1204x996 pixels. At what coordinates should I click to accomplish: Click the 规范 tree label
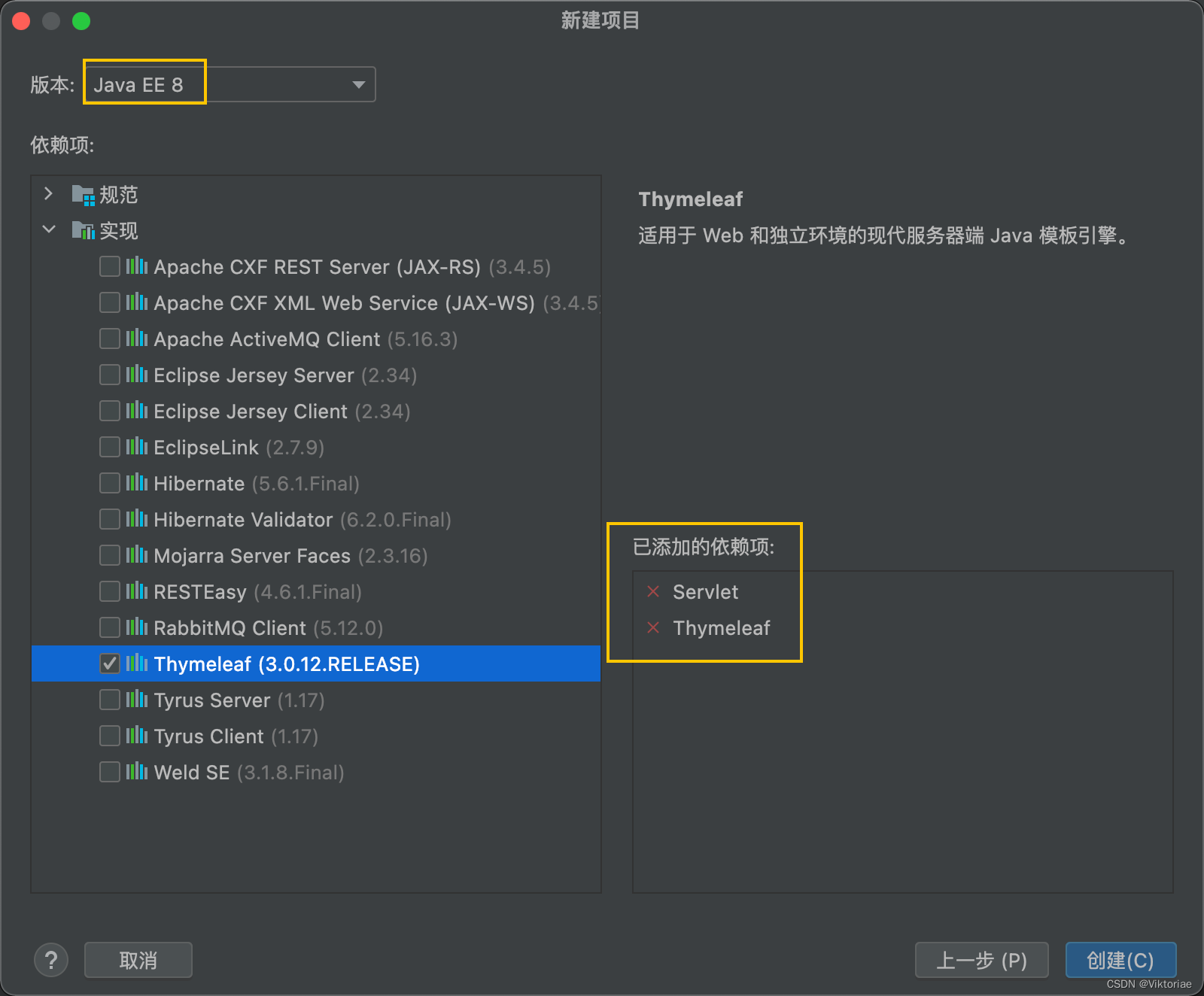tap(119, 195)
